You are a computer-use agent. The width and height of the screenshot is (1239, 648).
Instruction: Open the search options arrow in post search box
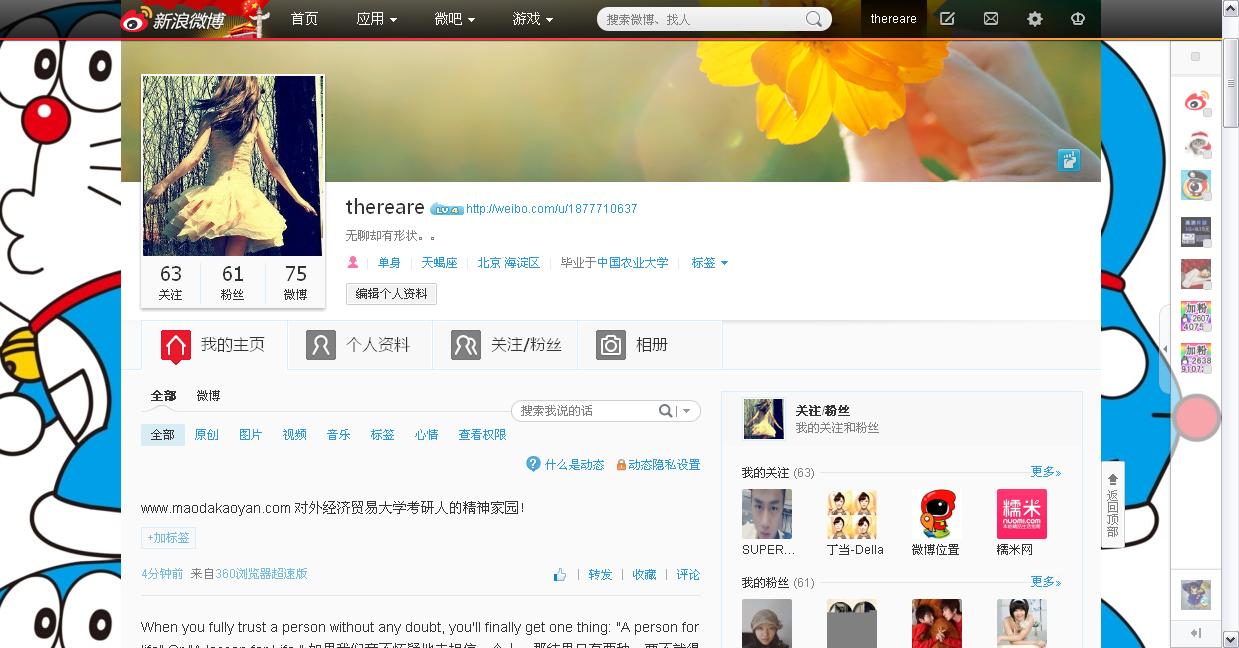(x=687, y=411)
